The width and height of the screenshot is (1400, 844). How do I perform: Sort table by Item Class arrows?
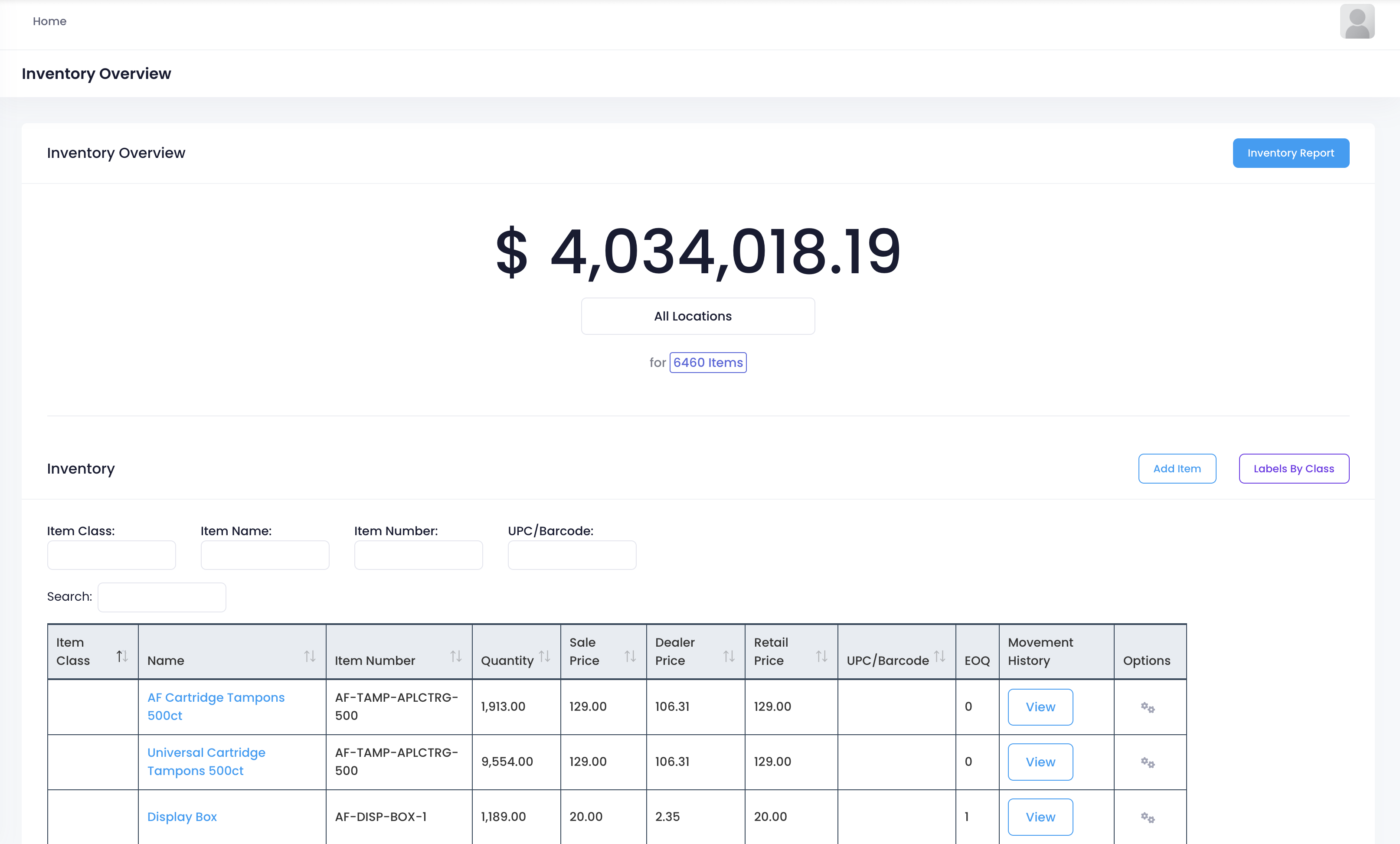pyautogui.click(x=121, y=657)
